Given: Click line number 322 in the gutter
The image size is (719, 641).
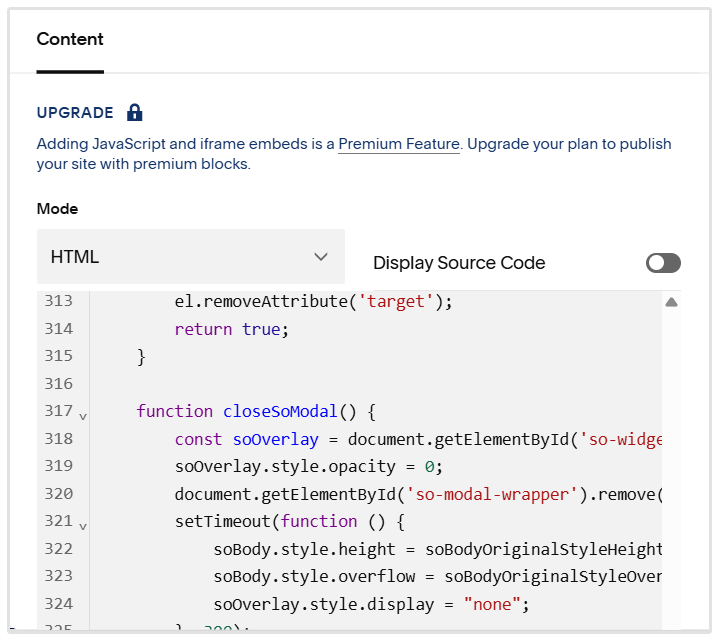Looking at the screenshot, I should pos(59,549).
